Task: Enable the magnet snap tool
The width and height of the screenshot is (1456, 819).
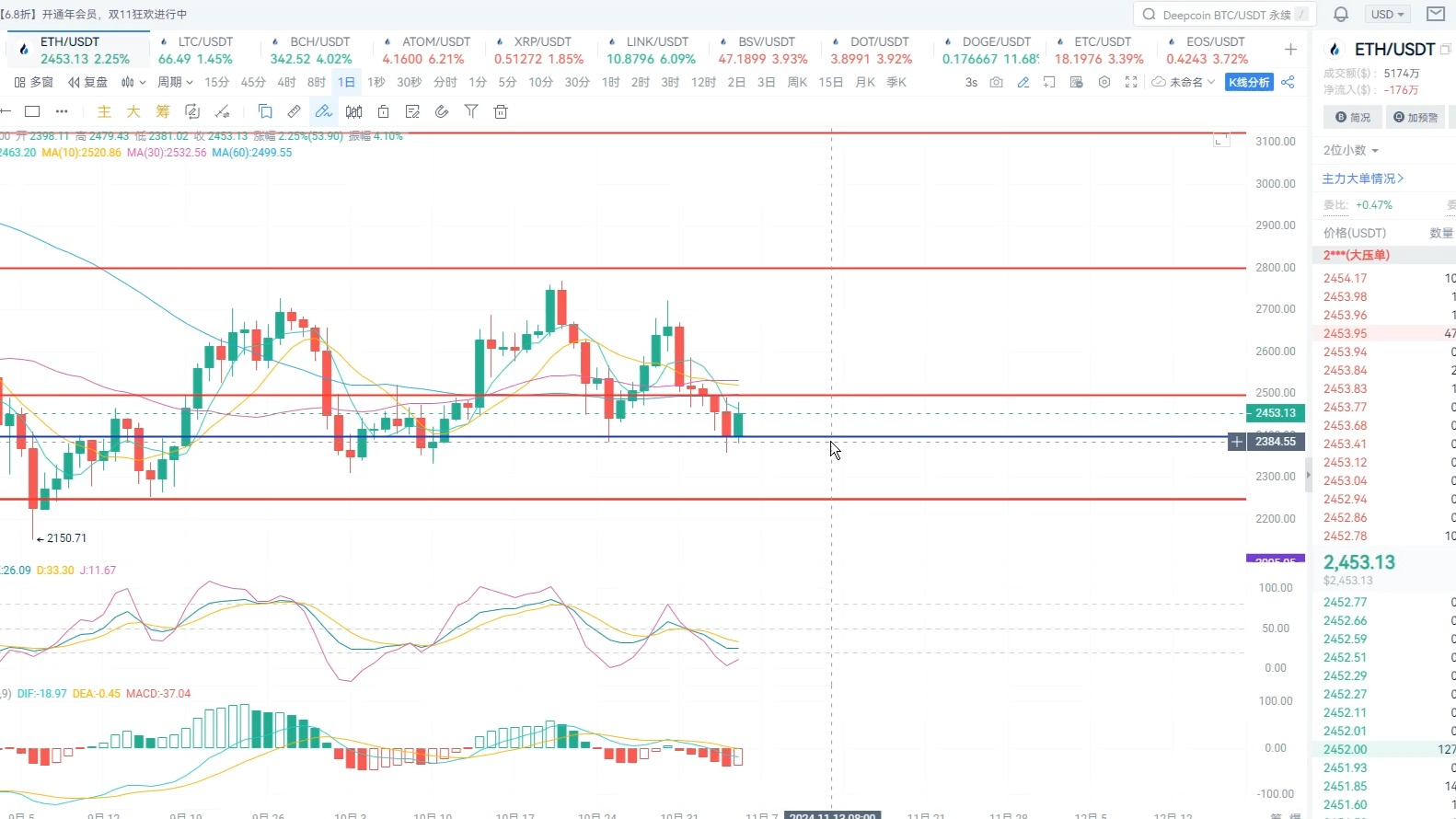Action: pyautogui.click(x=442, y=111)
